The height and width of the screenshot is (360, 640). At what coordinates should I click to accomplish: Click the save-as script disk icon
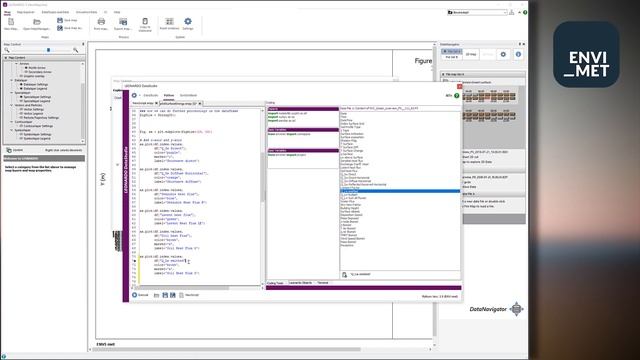point(173,295)
